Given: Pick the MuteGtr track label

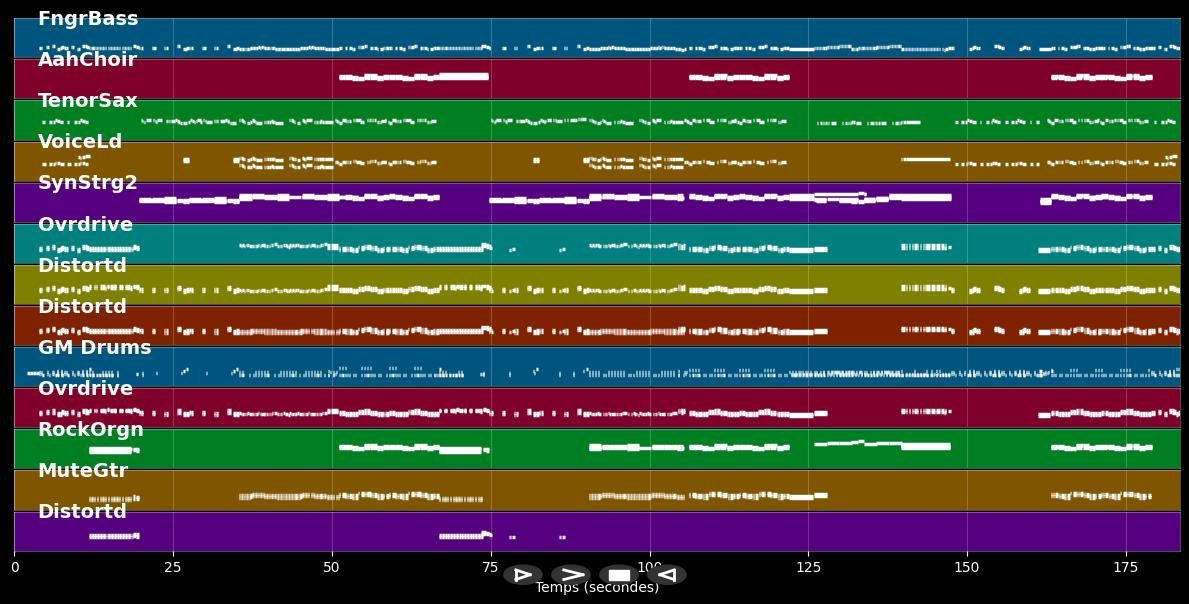Looking at the screenshot, I should click(x=83, y=471).
